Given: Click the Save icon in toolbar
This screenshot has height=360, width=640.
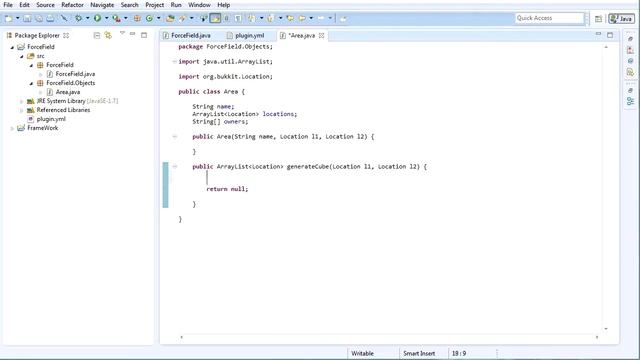Looking at the screenshot, I should pyautogui.click(x=27, y=18).
